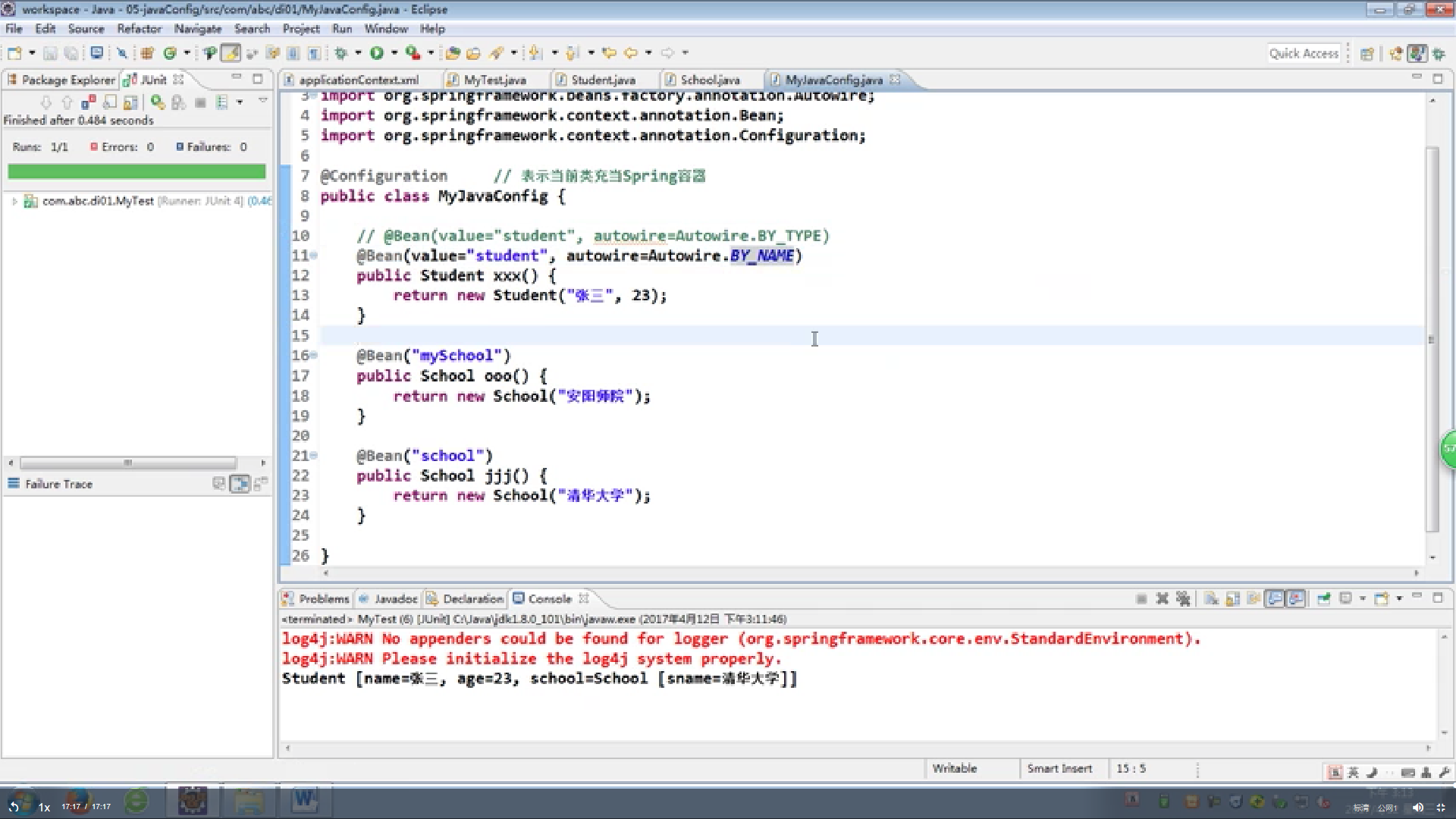Open the Refactor menu

139,29
